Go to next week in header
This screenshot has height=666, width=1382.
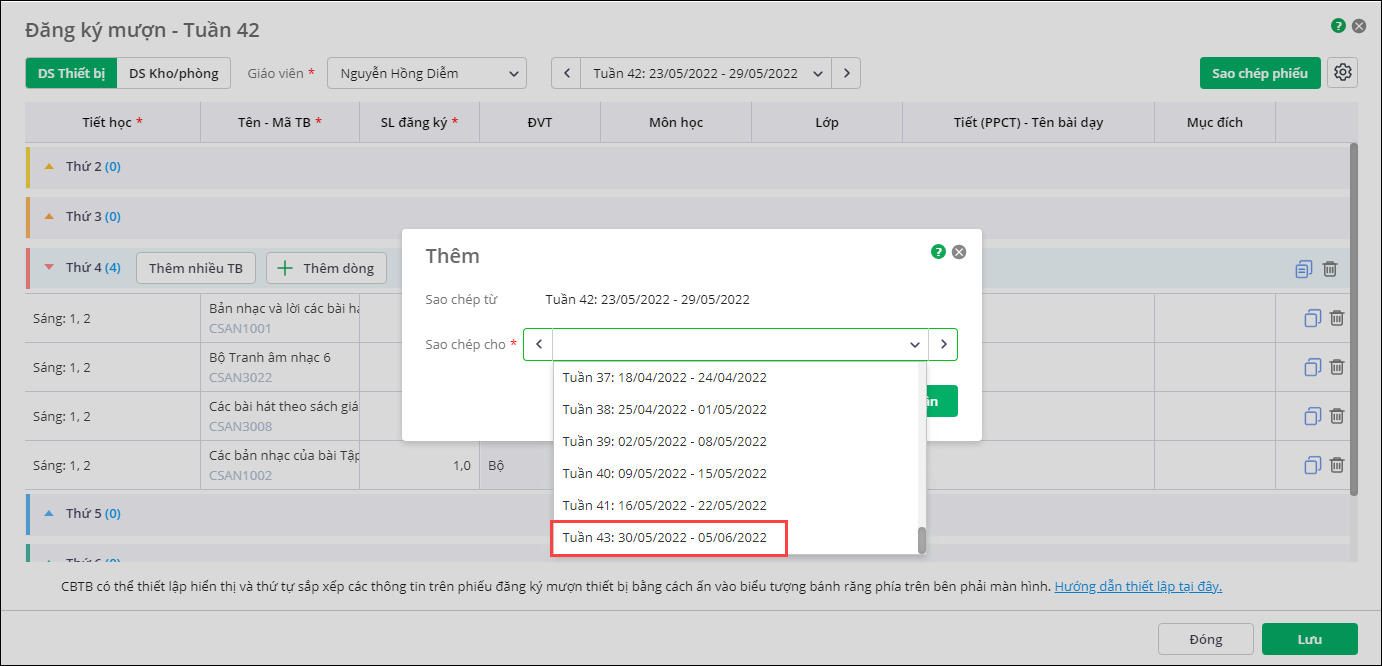[x=847, y=73]
